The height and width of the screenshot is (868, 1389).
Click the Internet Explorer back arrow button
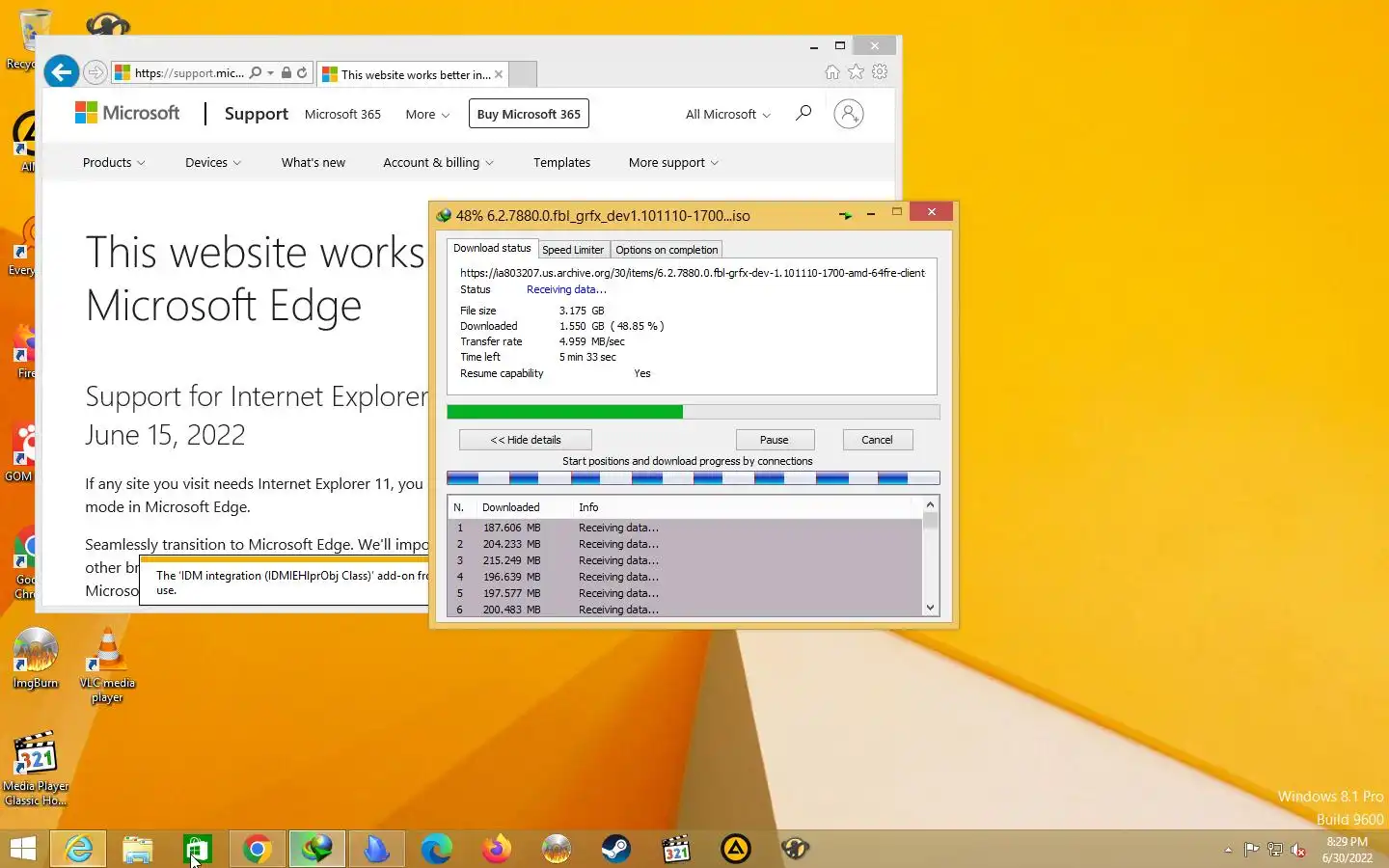[x=61, y=71]
